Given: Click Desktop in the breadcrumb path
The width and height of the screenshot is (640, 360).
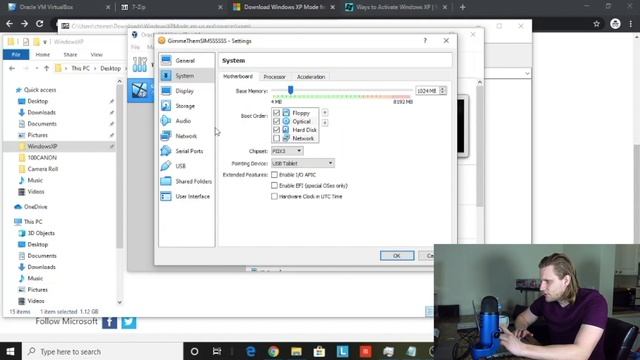Looking at the screenshot, I should point(110,68).
